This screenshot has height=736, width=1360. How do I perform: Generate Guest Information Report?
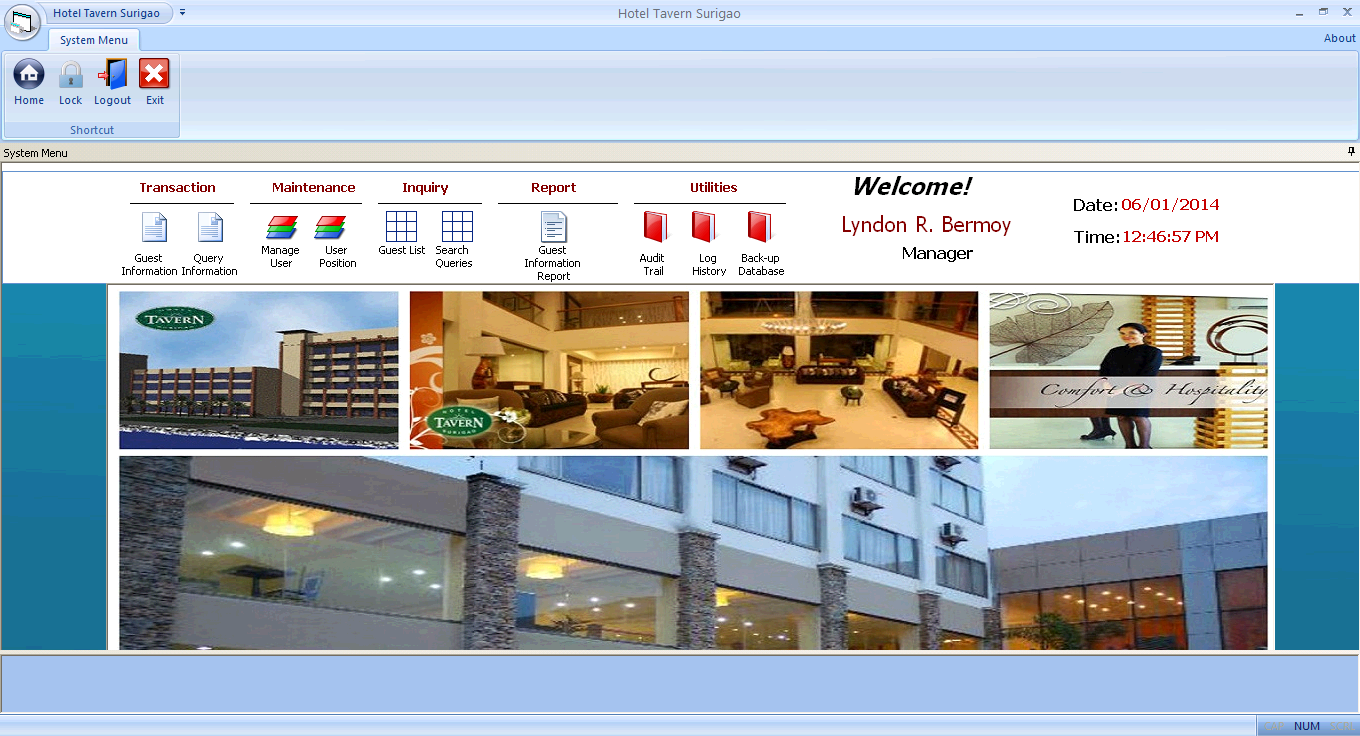click(x=553, y=227)
